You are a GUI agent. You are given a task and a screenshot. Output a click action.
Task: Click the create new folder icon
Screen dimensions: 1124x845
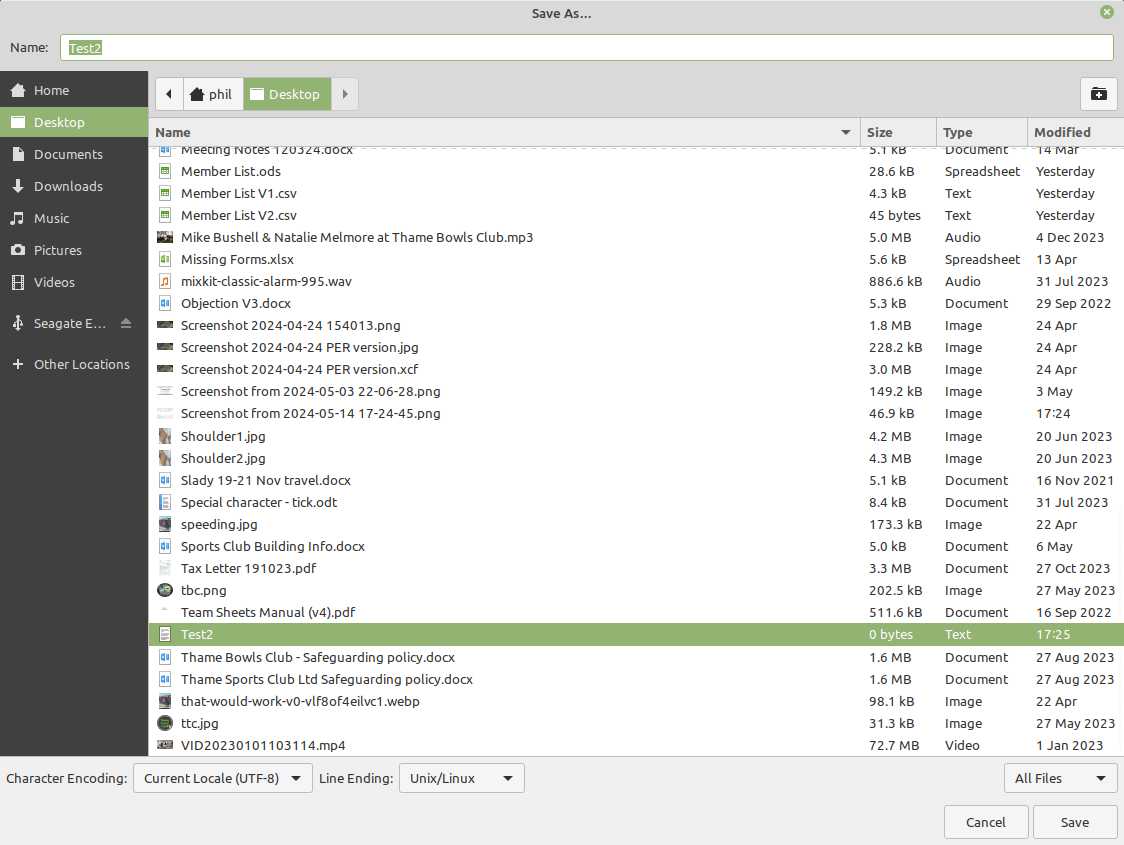[1098, 94]
